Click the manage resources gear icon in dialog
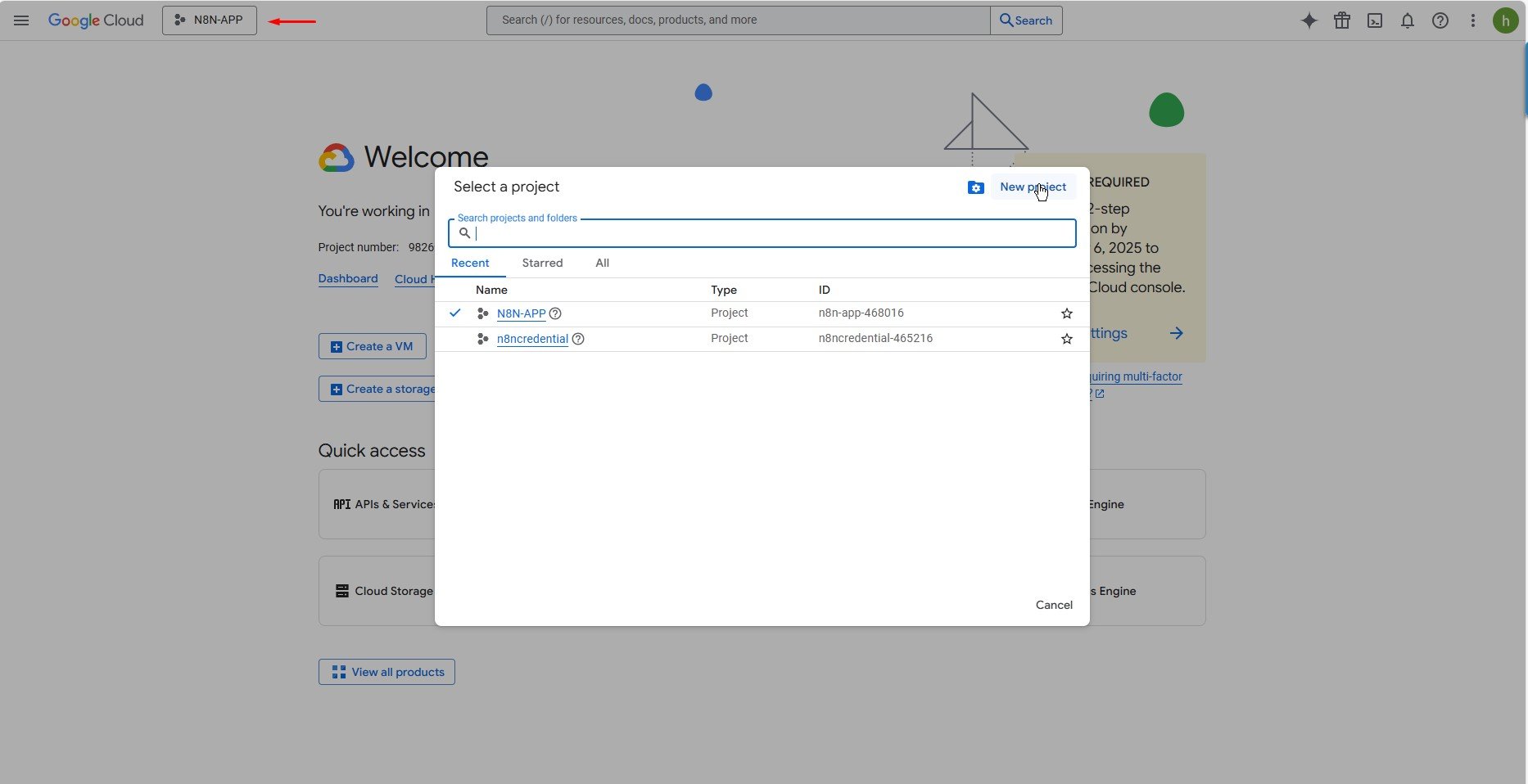 (975, 187)
